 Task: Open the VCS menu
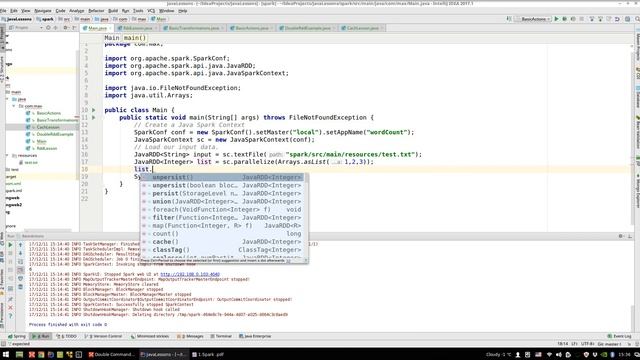(151, 11)
